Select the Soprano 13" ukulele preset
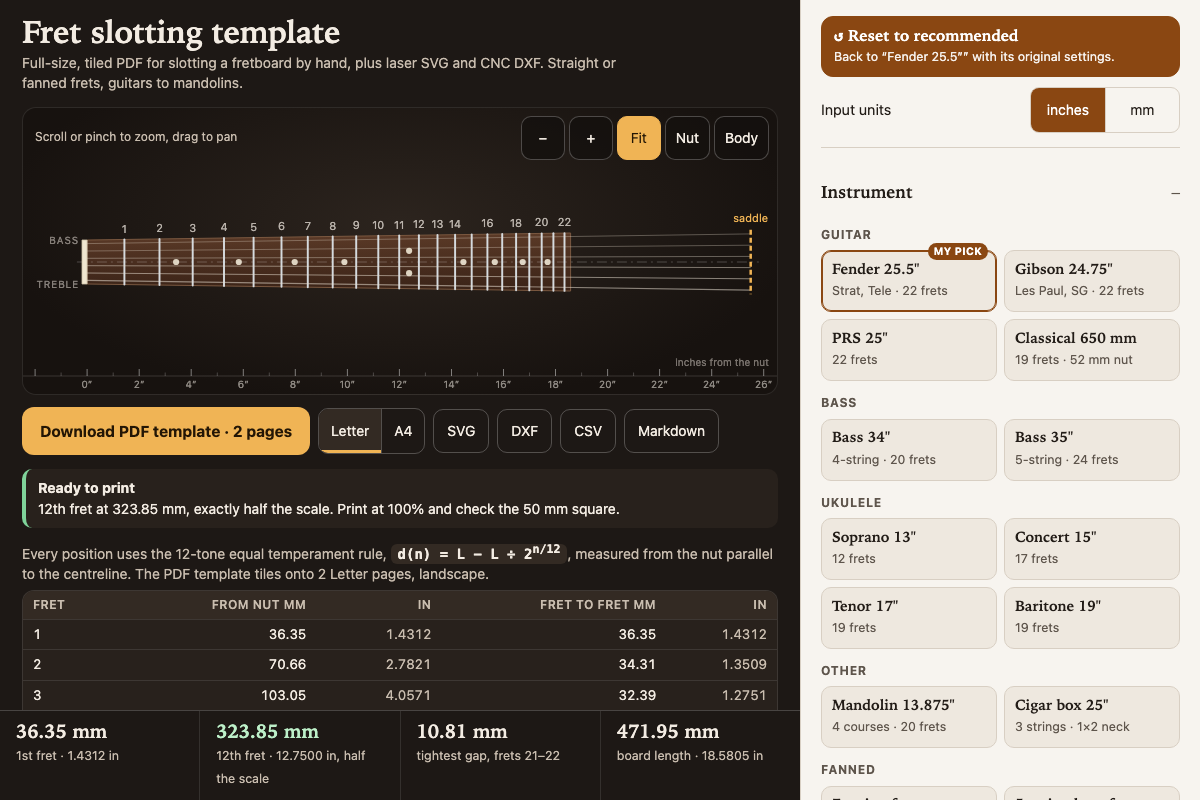This screenshot has height=800, width=1200. 909,548
